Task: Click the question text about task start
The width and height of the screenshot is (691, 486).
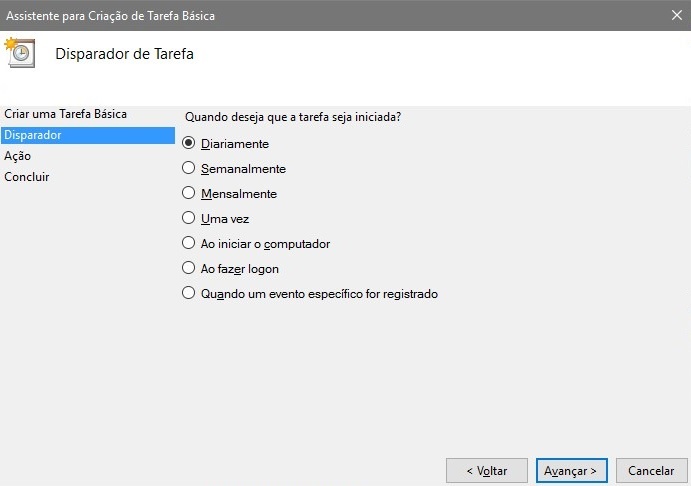Action: pyautogui.click(x=293, y=117)
